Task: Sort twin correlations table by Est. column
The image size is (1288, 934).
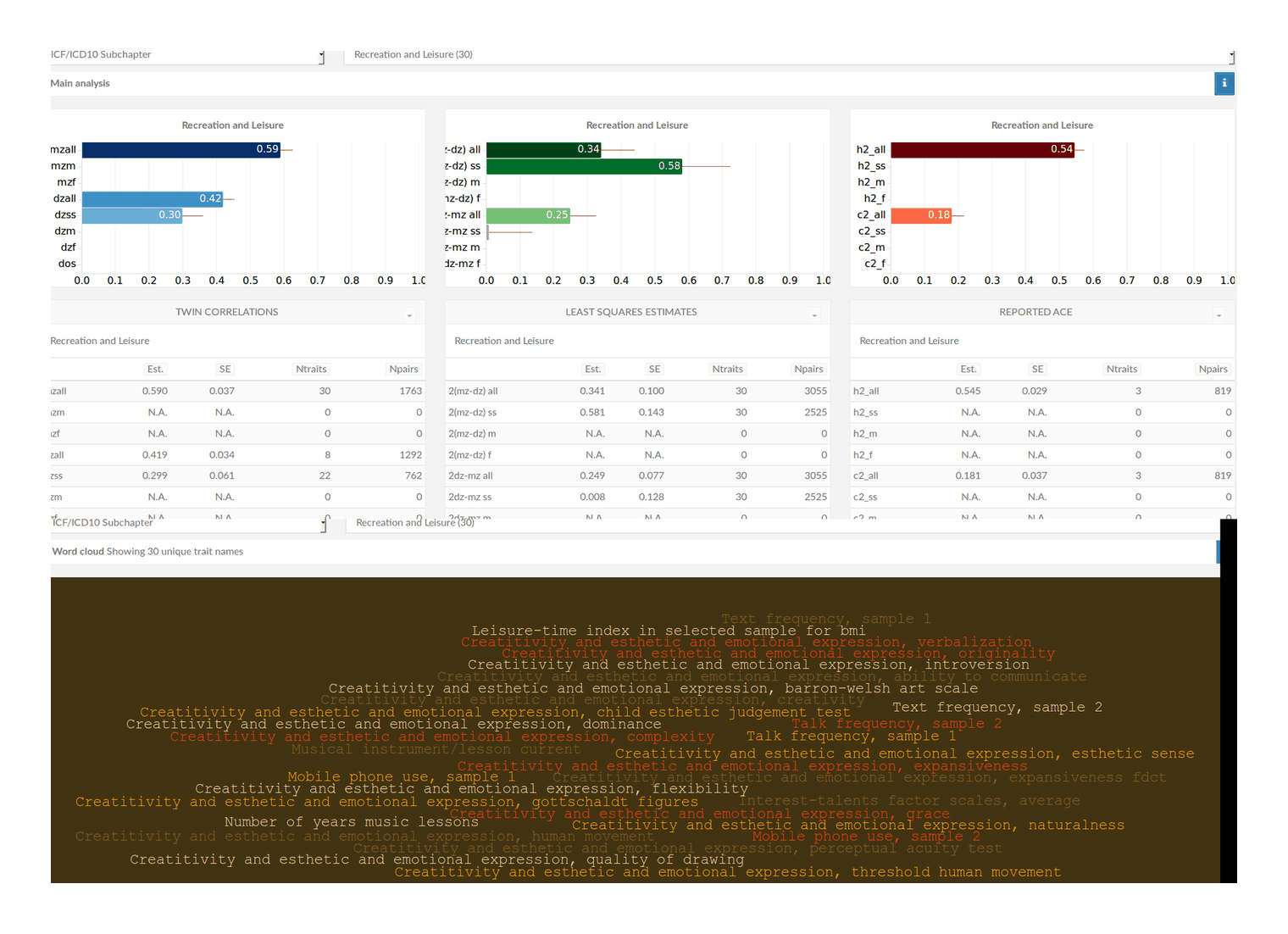Action: (155, 369)
